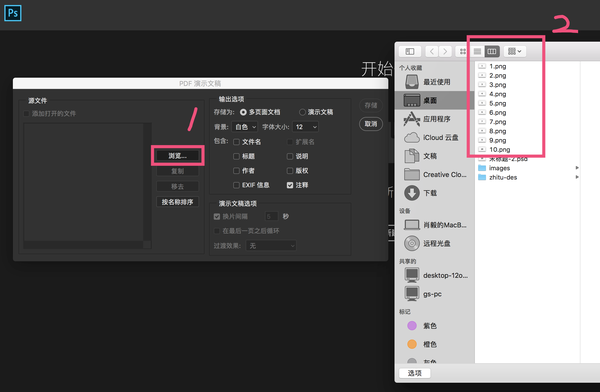The width and height of the screenshot is (600, 392).
Task: Select file 7.png
Action: (x=497, y=122)
